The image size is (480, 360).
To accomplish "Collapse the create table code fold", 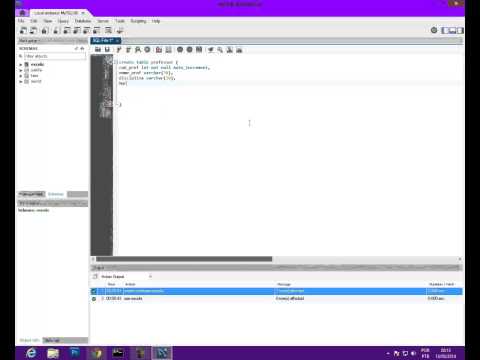I will pyautogui.click(x=115, y=62).
